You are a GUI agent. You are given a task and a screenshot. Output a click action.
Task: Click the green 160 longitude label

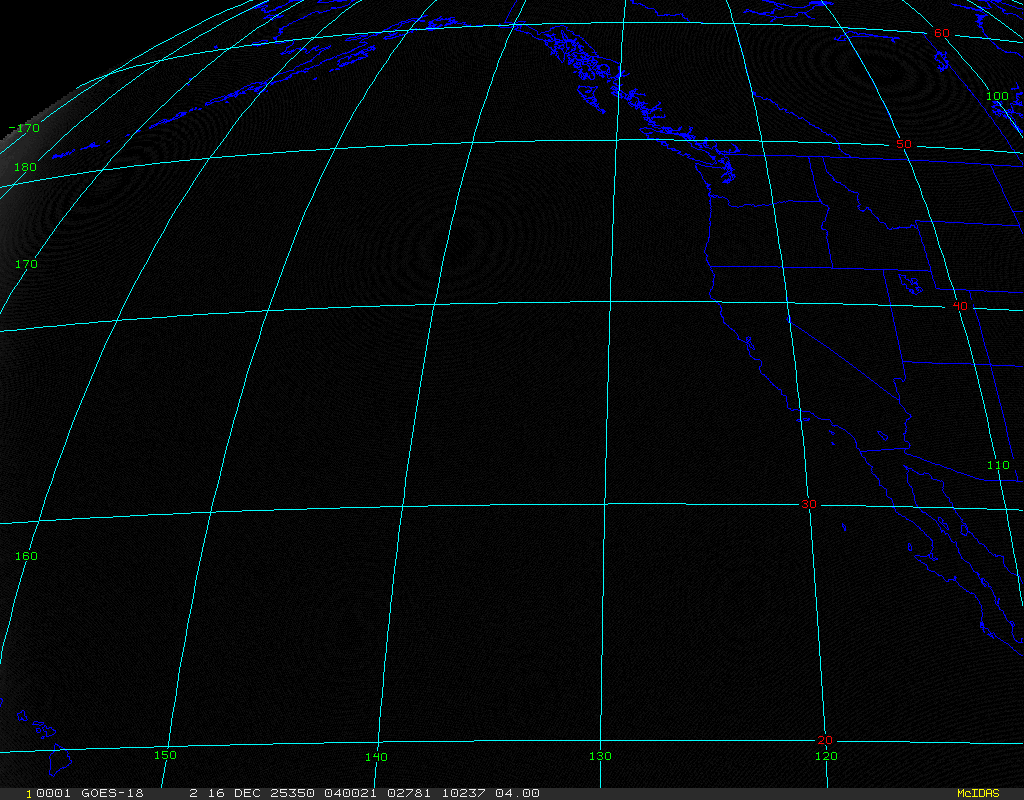pos(27,556)
